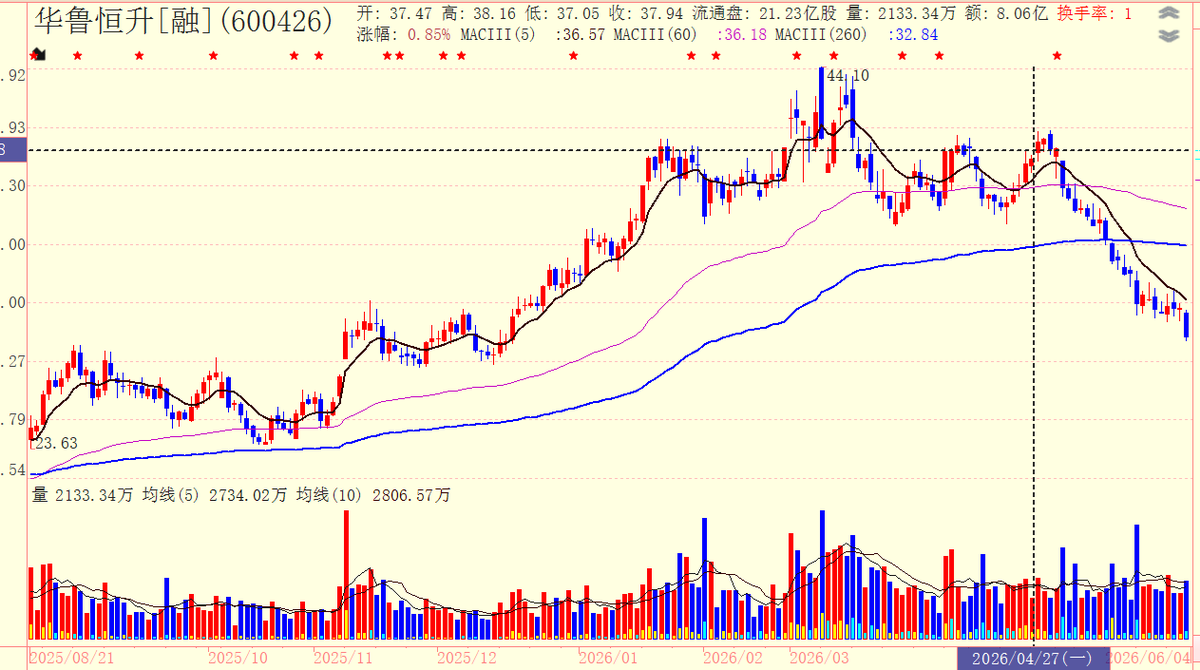Click the 2026/01 date on time axis

click(x=608, y=658)
